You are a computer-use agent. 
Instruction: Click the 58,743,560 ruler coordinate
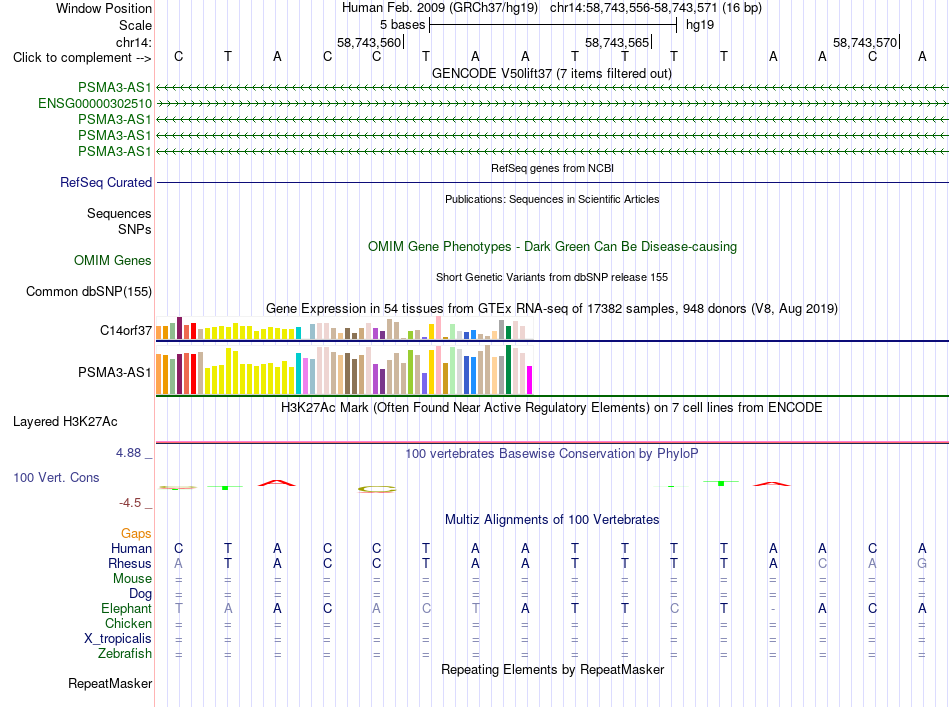click(369, 42)
